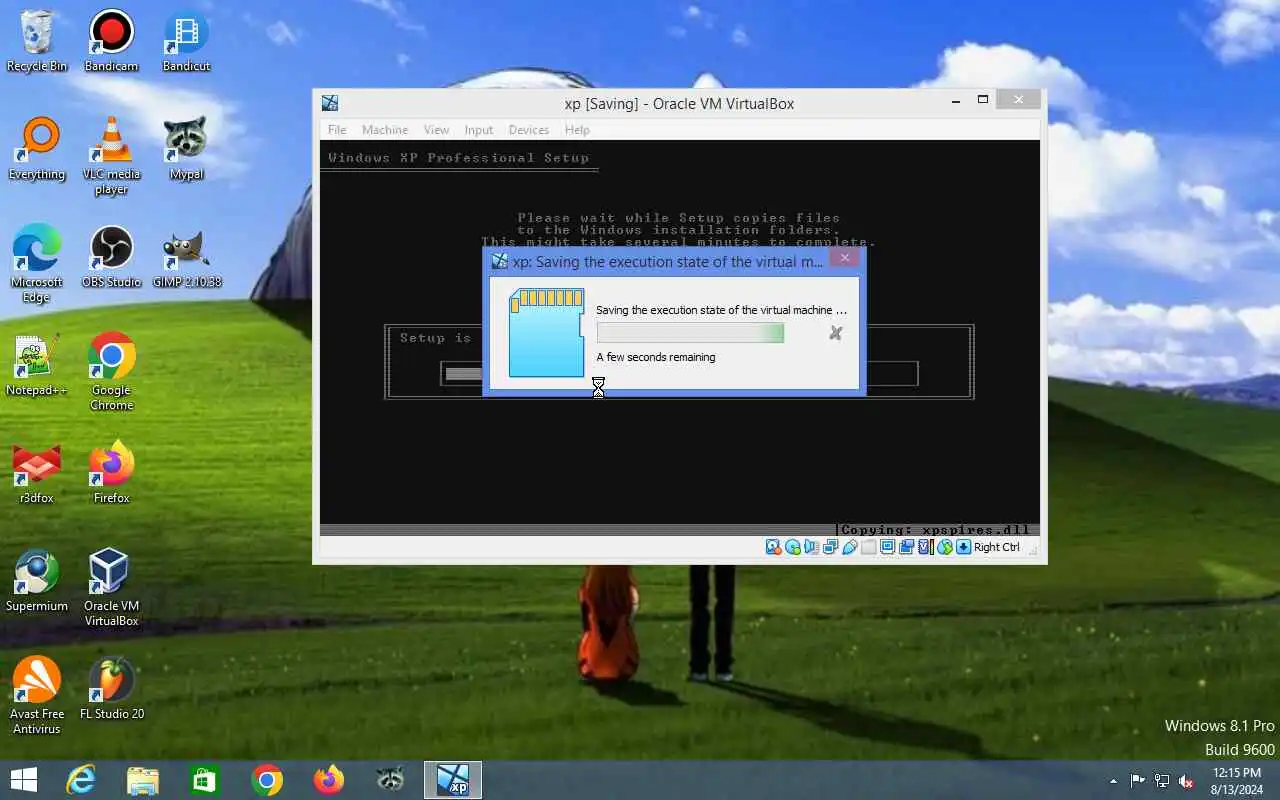This screenshot has width=1280, height=800.
Task: Cancel saving via the X beside progress bar
Action: [836, 333]
